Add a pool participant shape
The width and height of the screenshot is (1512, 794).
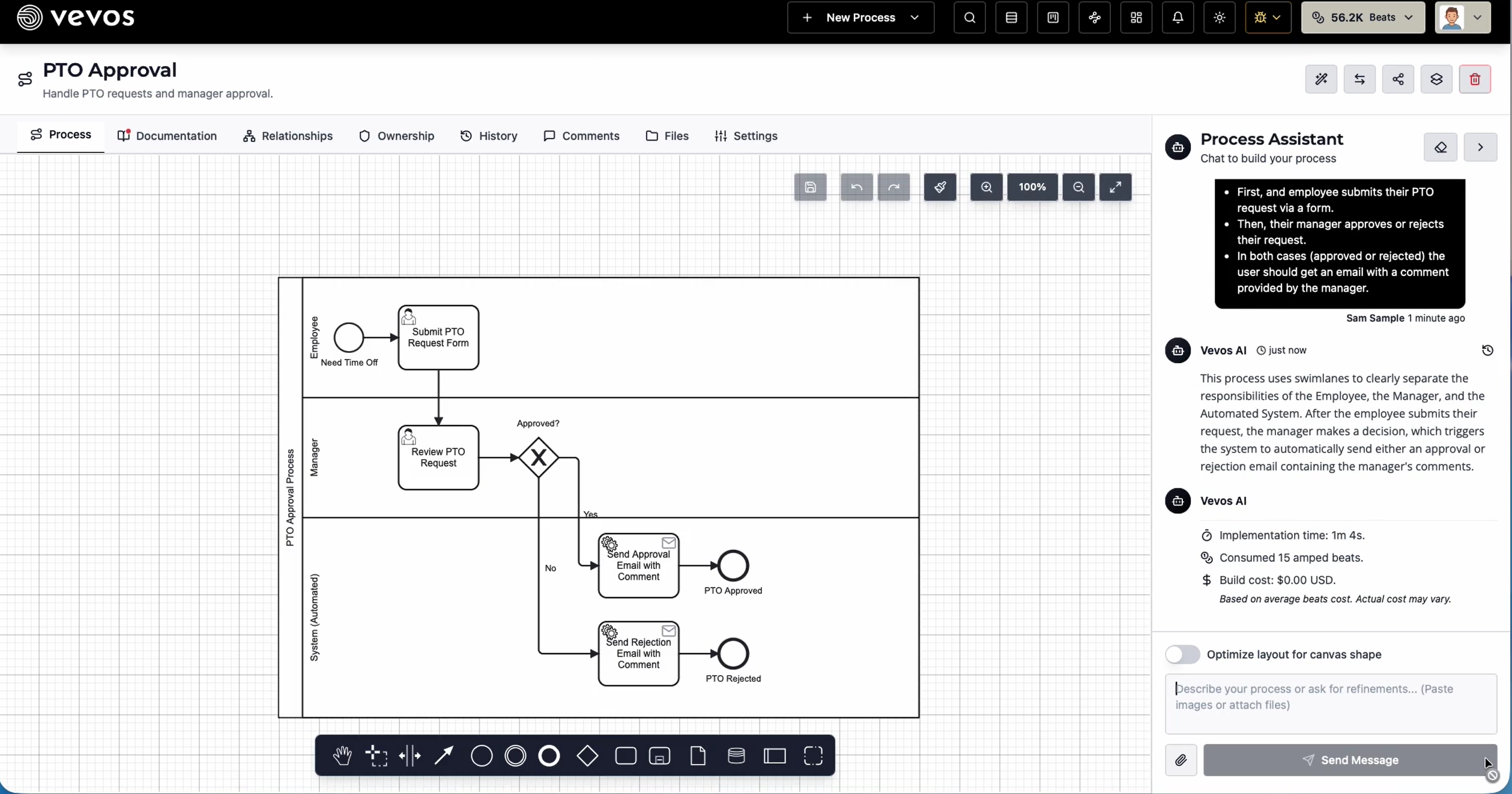(775, 756)
